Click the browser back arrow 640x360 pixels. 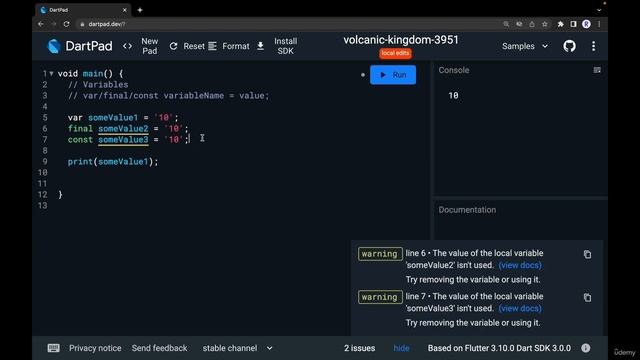(x=41, y=24)
